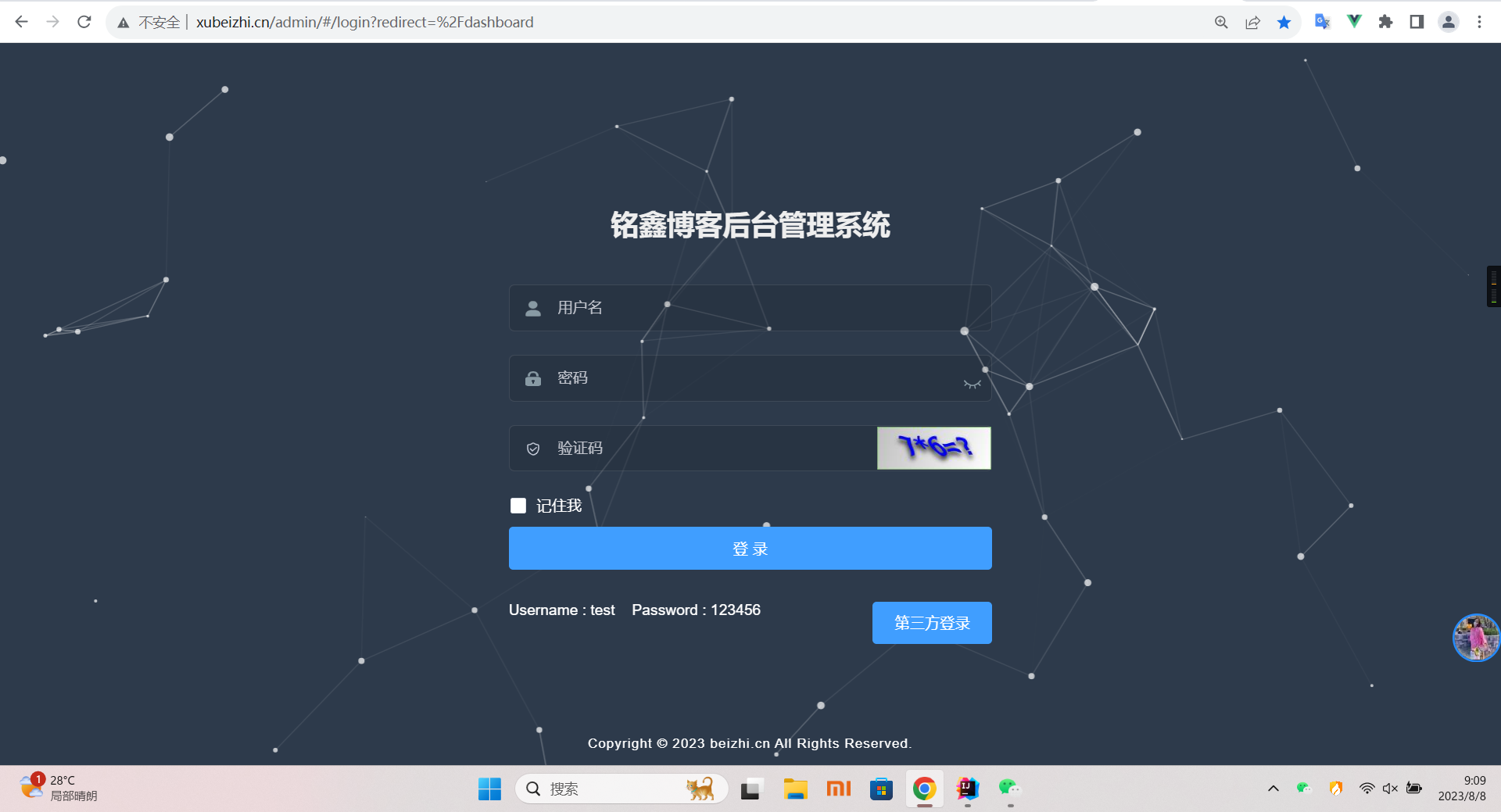Click the taskbar 搜索 search box
This screenshot has width=1501, height=812.
(x=622, y=789)
